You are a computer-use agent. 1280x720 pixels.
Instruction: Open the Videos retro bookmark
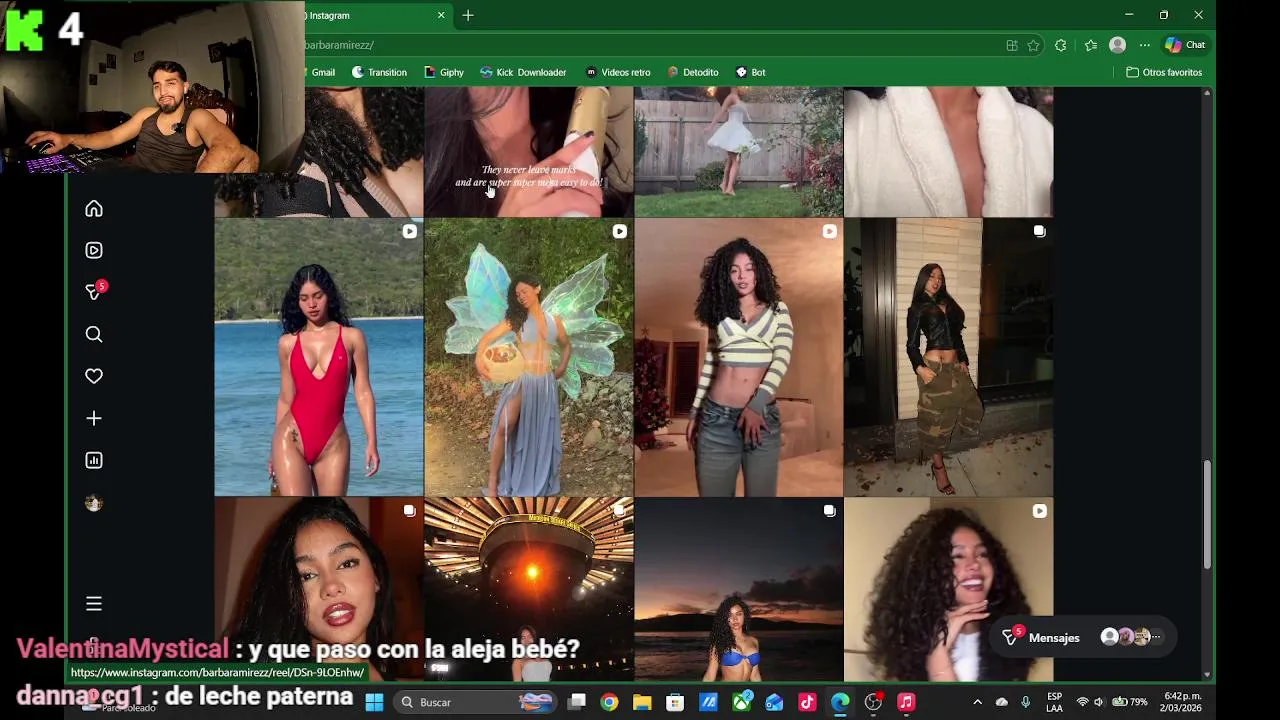coord(618,72)
